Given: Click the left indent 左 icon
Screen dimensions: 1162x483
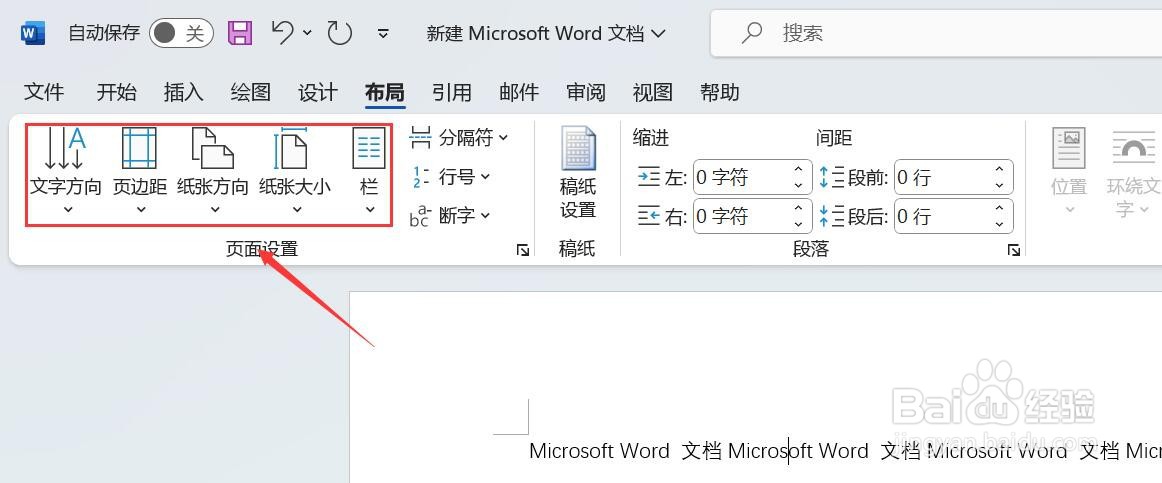Looking at the screenshot, I should (648, 177).
